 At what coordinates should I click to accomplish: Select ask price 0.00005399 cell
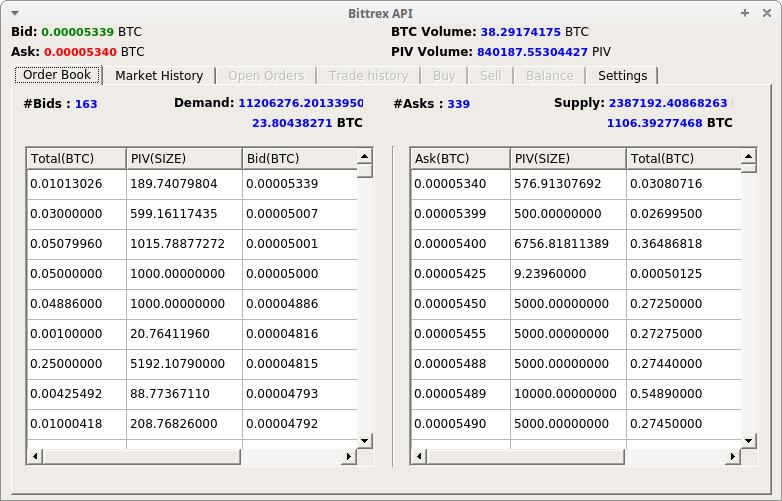[460, 214]
